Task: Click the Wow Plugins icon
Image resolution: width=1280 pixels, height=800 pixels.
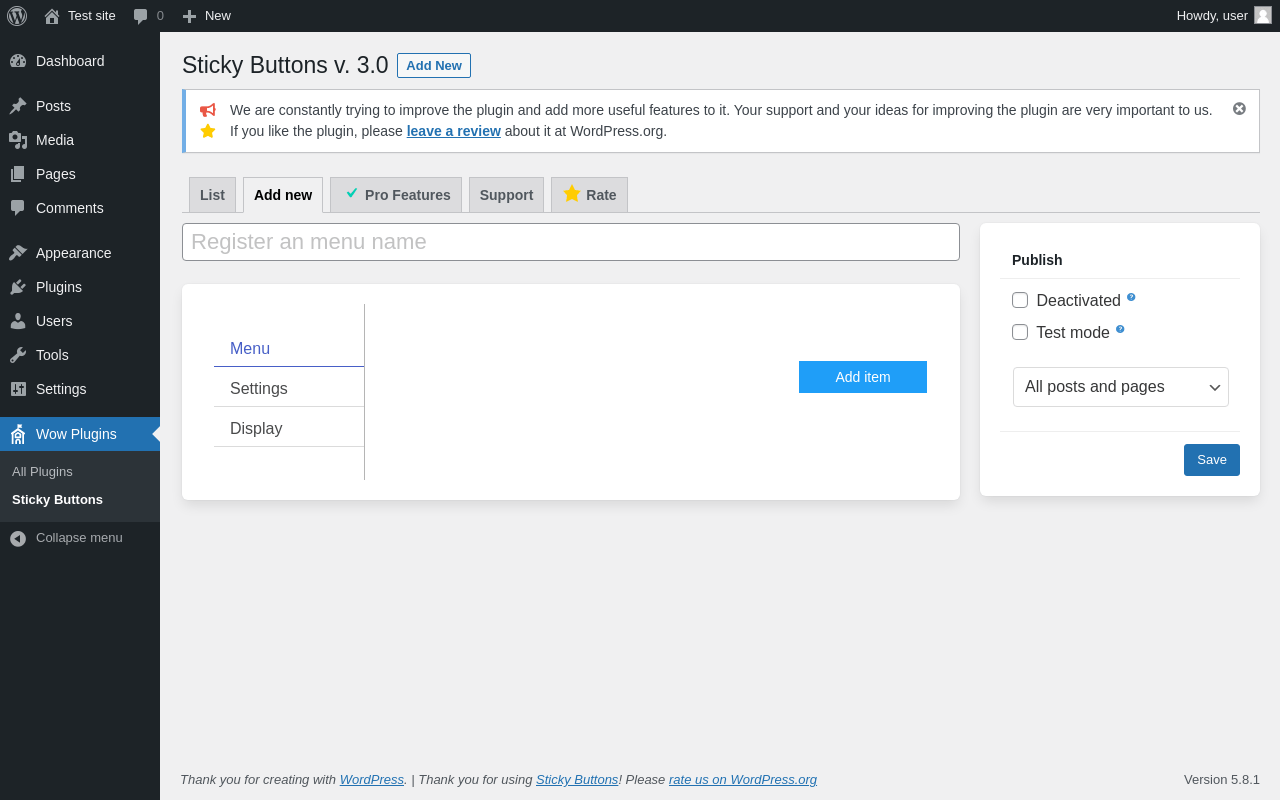Action: click(18, 434)
